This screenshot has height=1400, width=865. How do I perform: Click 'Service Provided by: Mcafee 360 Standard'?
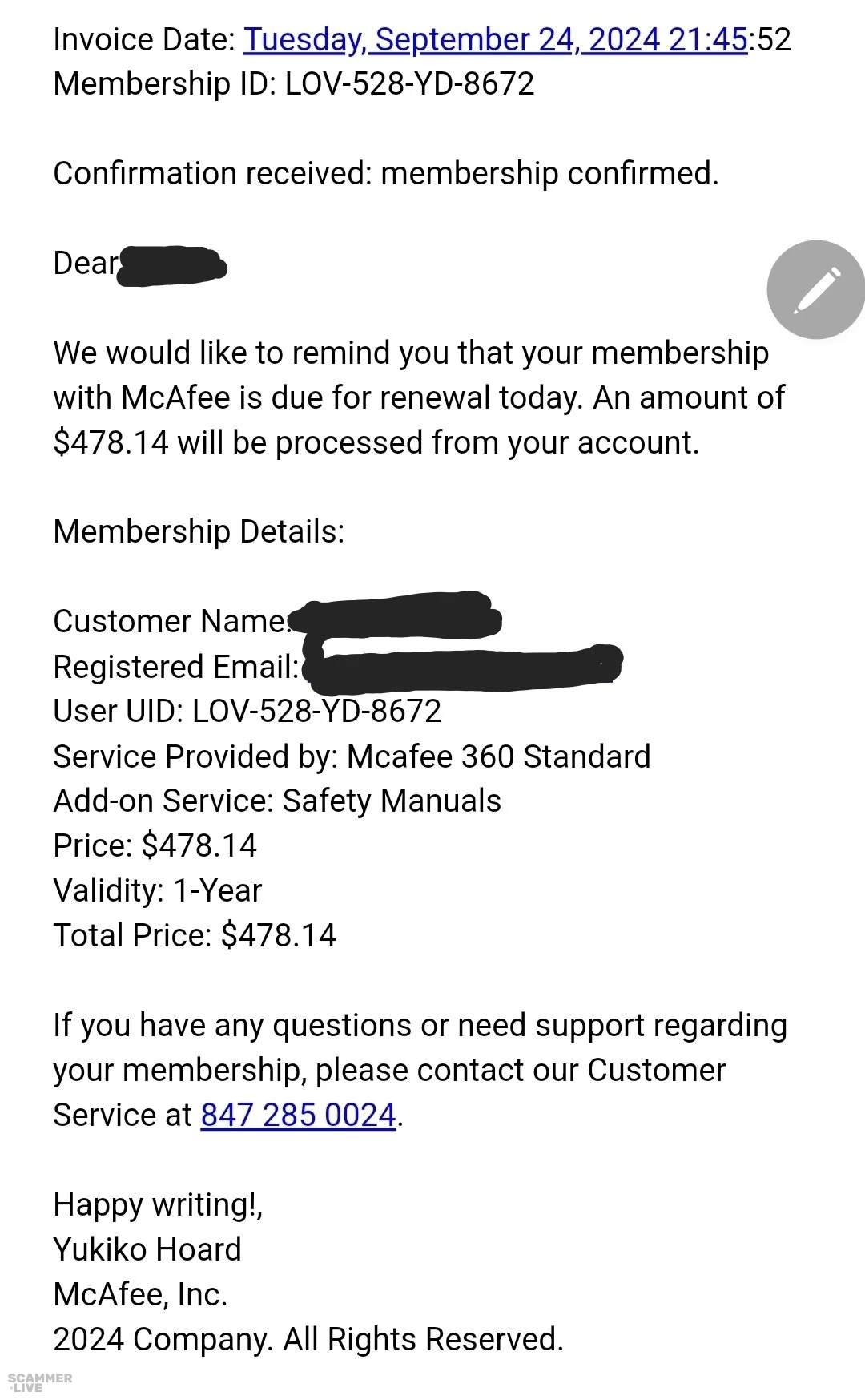pyautogui.click(x=351, y=756)
